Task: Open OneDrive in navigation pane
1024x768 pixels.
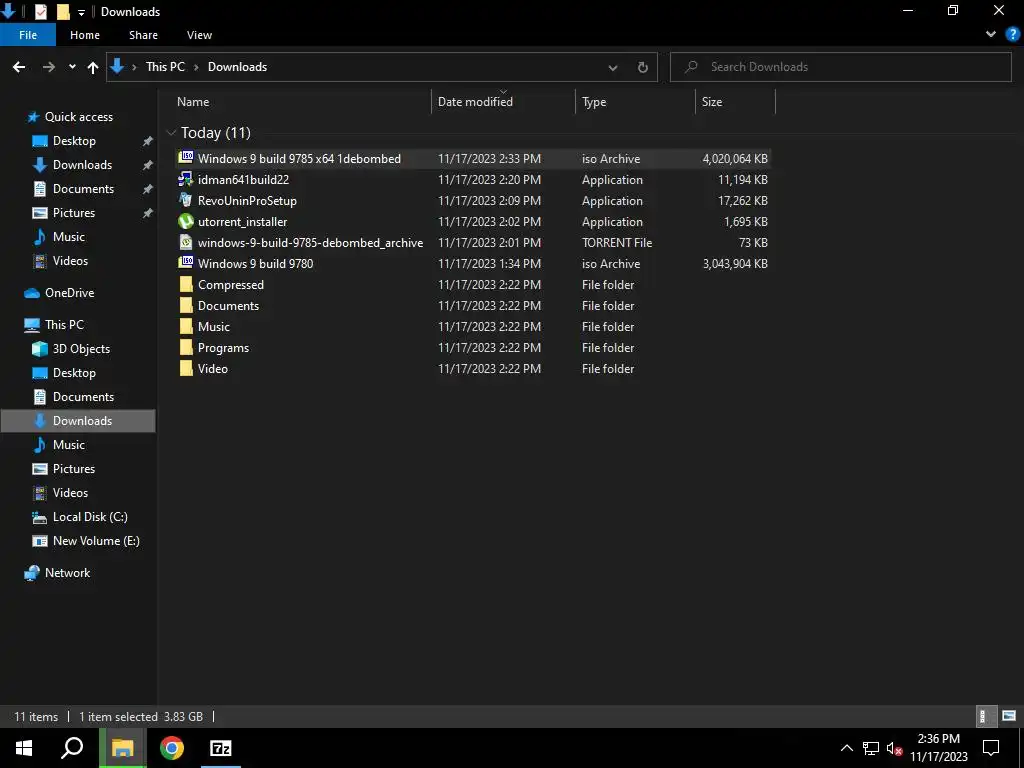Action: coord(69,293)
